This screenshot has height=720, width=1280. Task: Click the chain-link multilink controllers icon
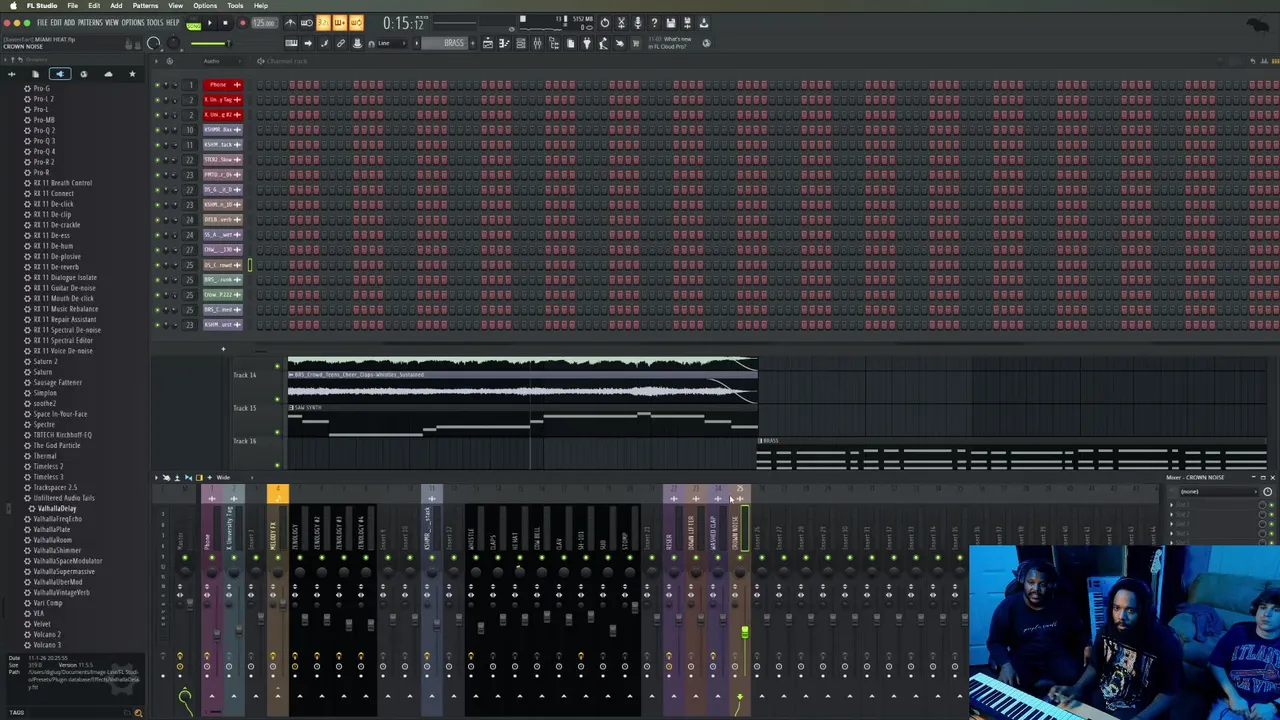click(x=341, y=43)
